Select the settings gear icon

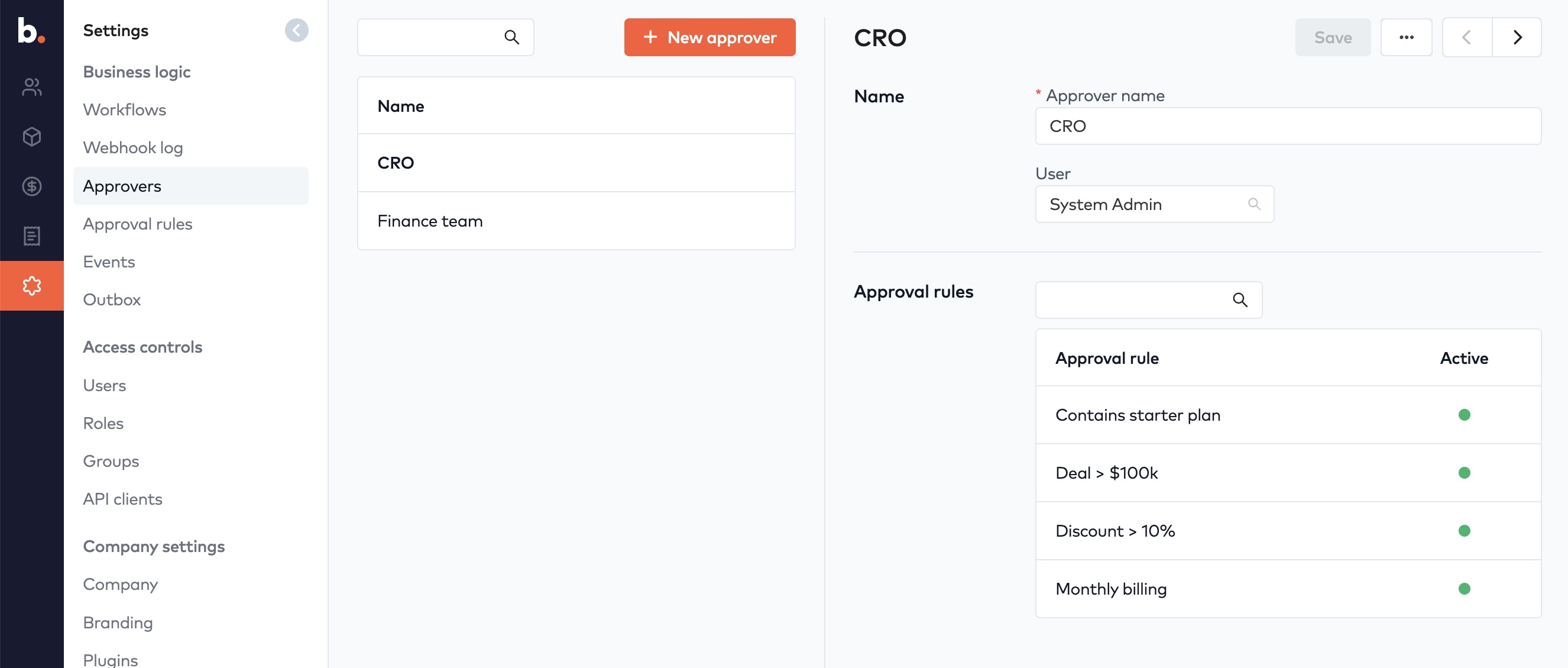tap(32, 286)
